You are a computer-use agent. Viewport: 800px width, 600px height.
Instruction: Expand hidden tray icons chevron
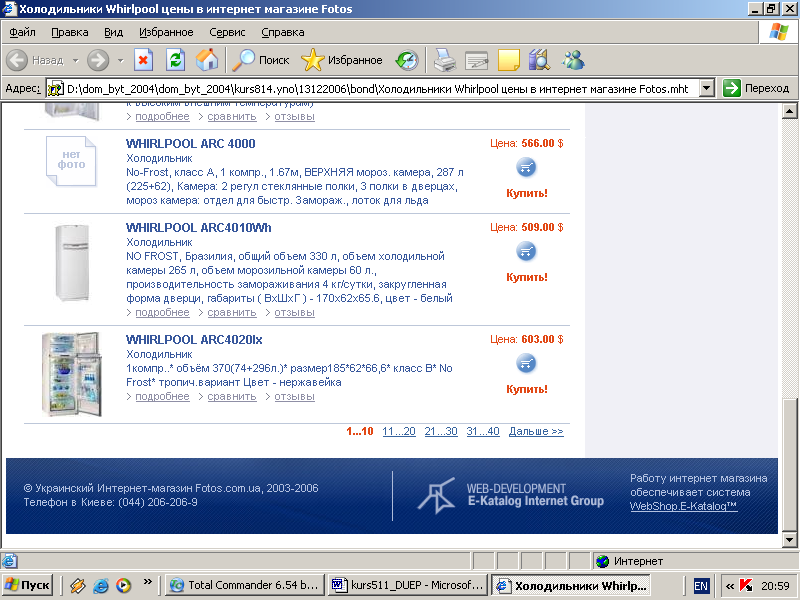point(730,586)
